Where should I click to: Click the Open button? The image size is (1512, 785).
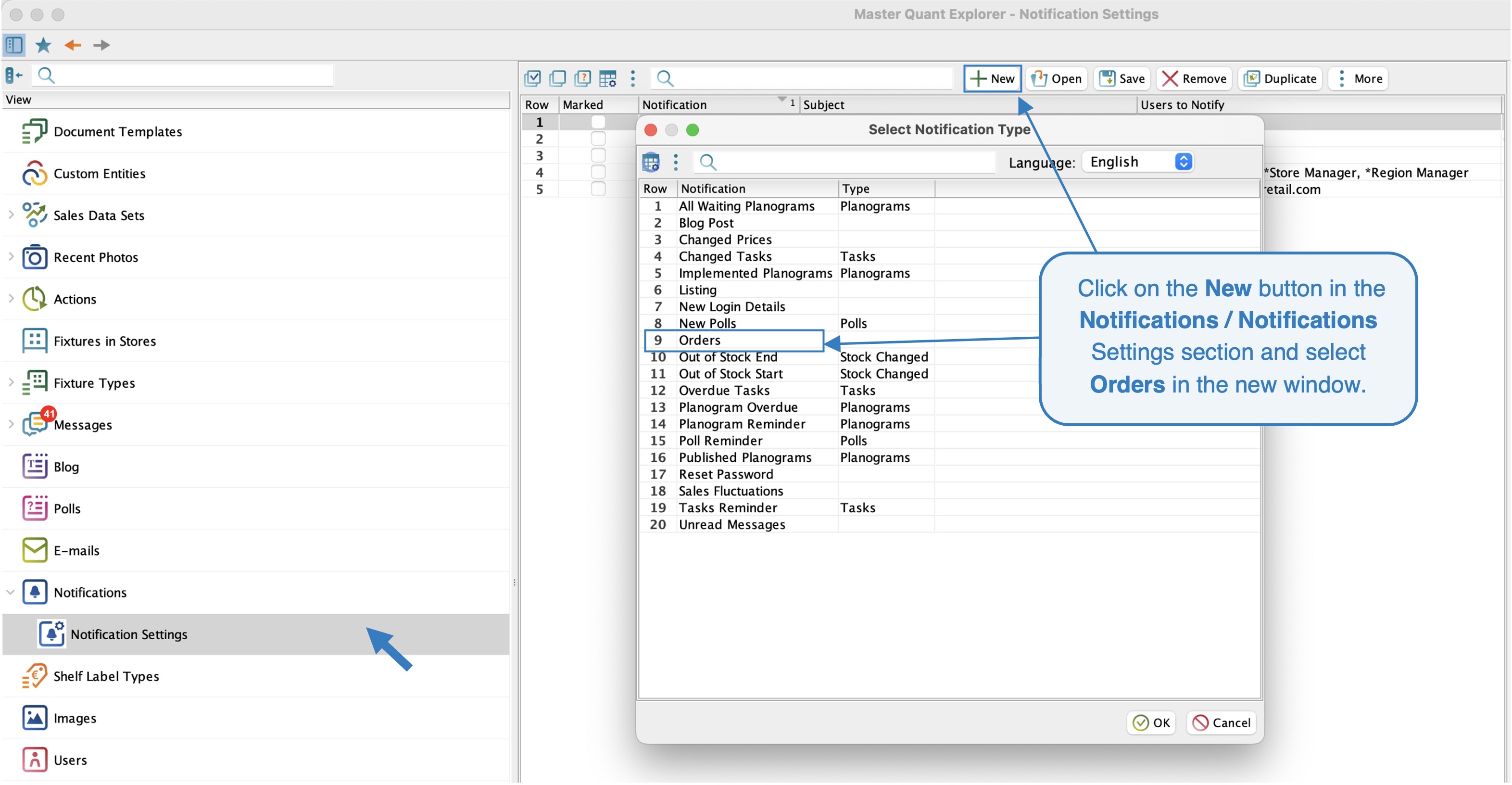[x=1057, y=79]
